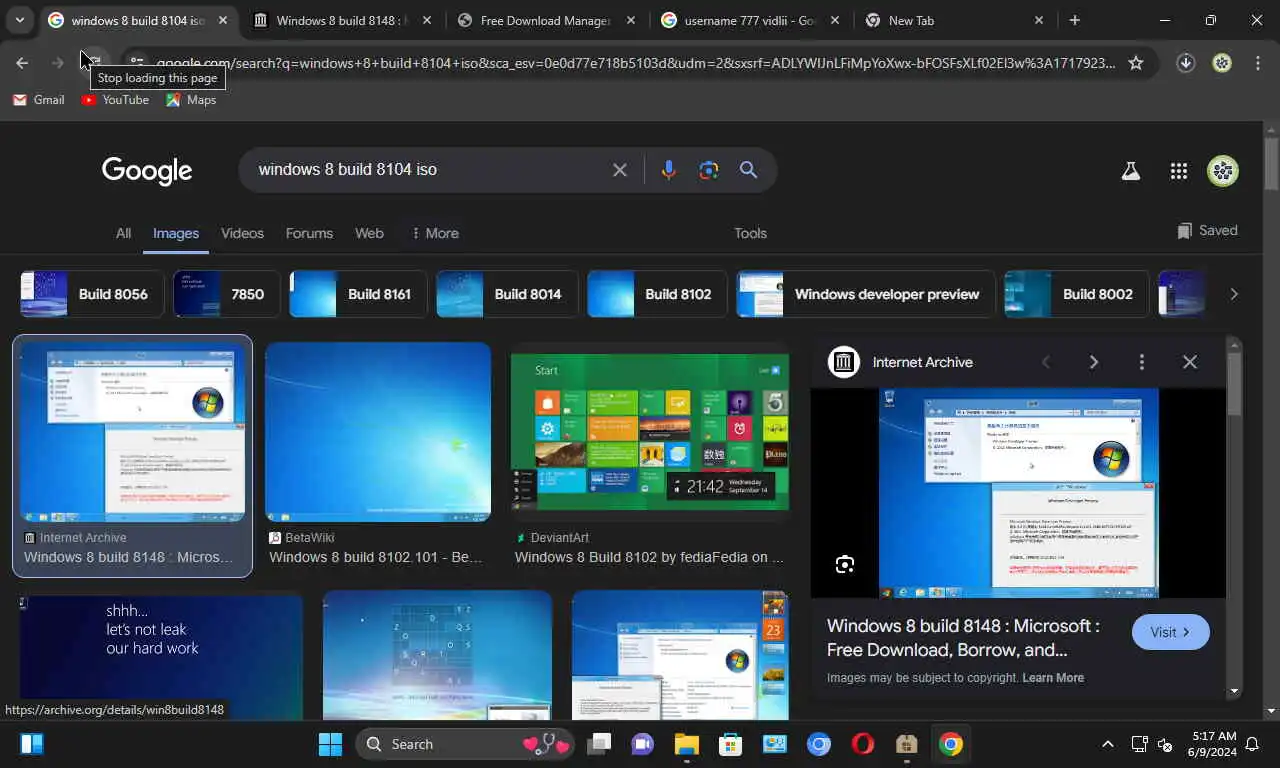
Task: Open preview title "Windows 8 build 8148 : Microsoft"
Action: point(963,638)
